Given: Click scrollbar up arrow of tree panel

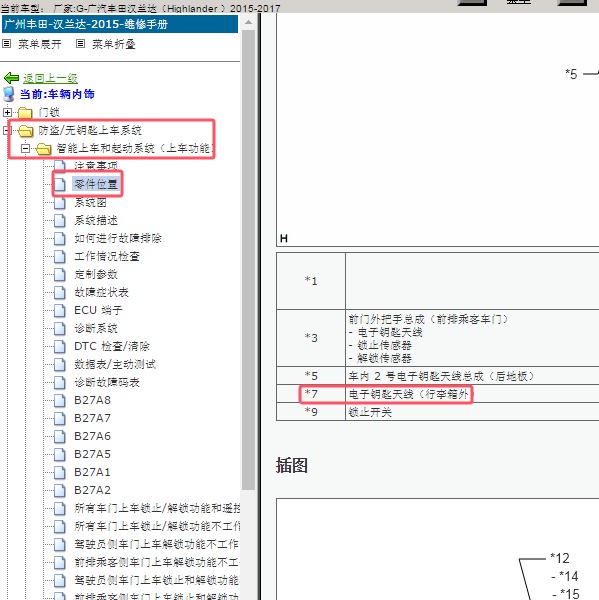Looking at the screenshot, I should (x=248, y=23).
